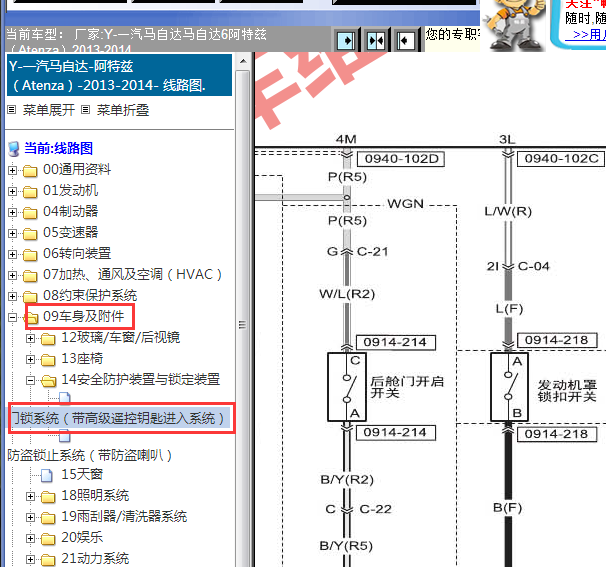This screenshot has width=606, height=567.
Task: Select 当前:线路图 heading link
Action: [58, 148]
